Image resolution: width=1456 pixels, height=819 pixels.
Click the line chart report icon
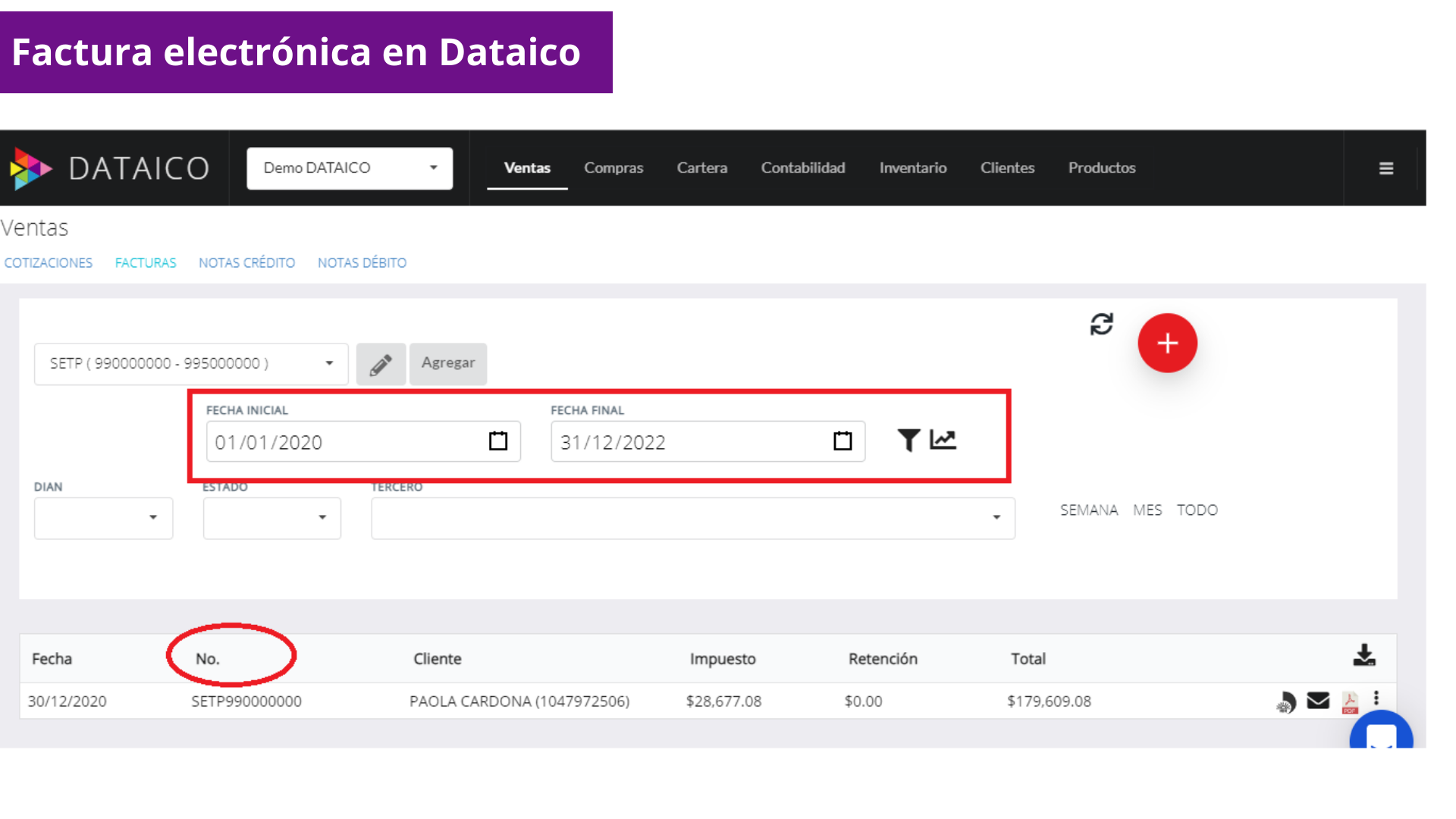pos(943,440)
